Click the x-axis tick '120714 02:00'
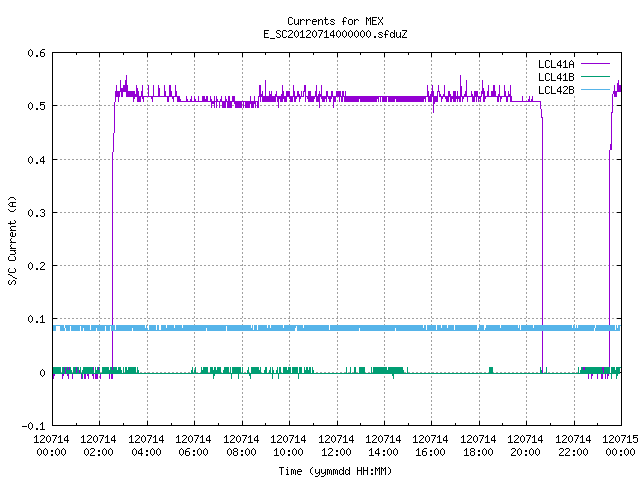This screenshot has width=640, height=480. pos(98,445)
